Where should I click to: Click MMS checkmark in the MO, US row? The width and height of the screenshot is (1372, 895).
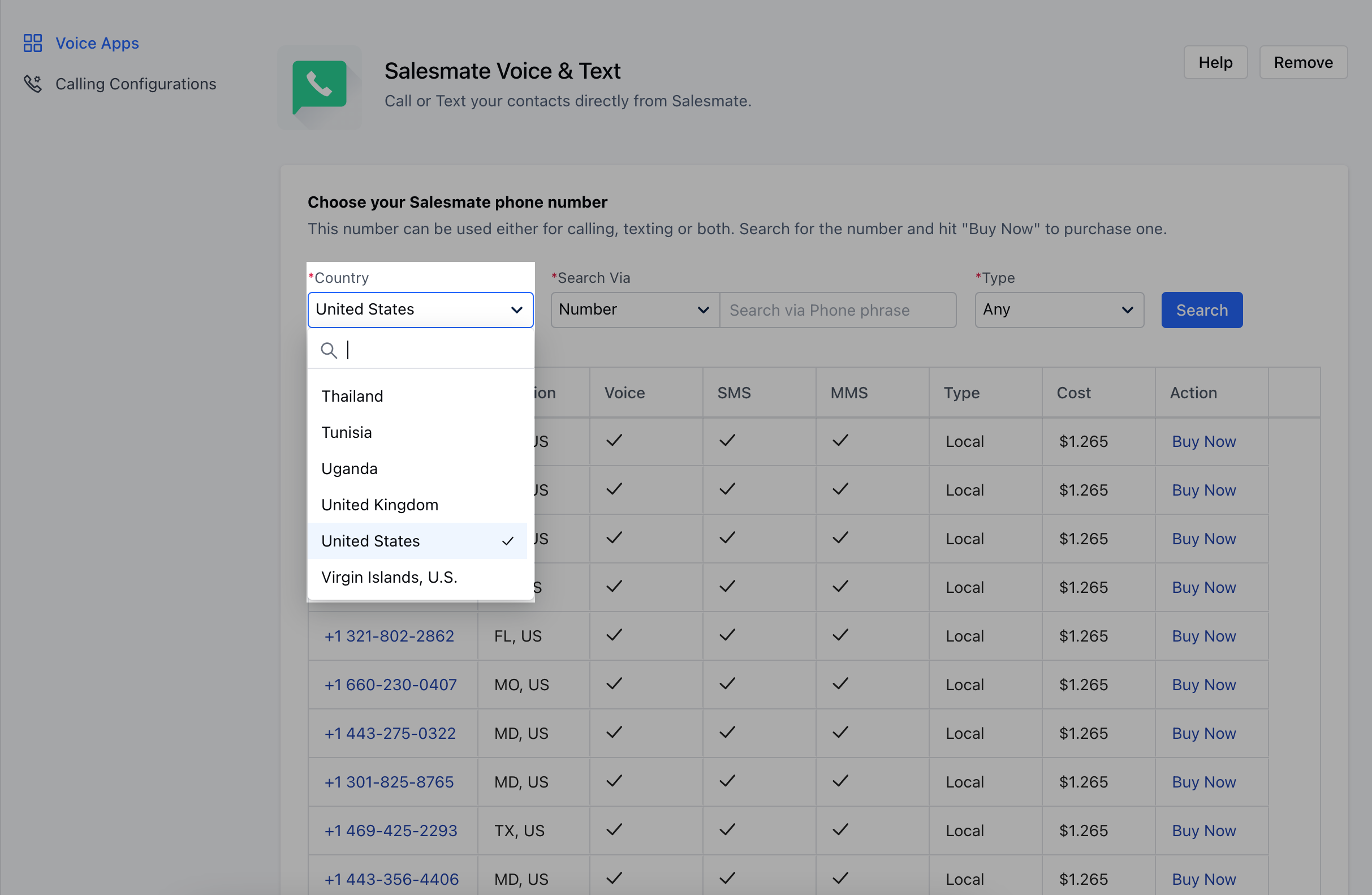coord(840,685)
